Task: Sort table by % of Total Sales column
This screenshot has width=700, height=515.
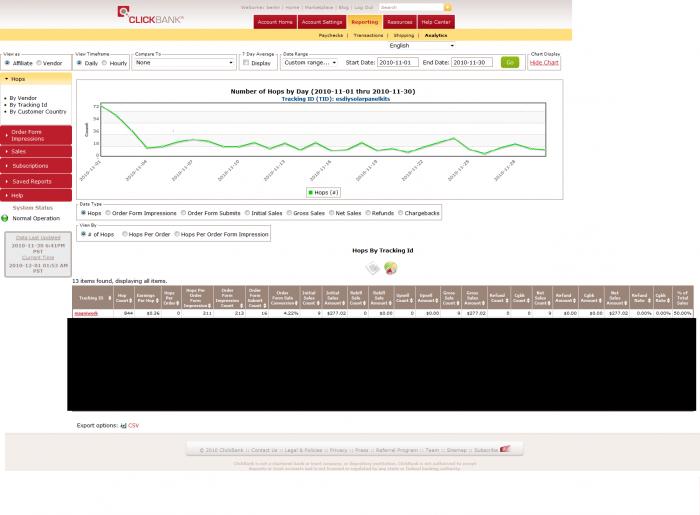Action: (x=682, y=298)
